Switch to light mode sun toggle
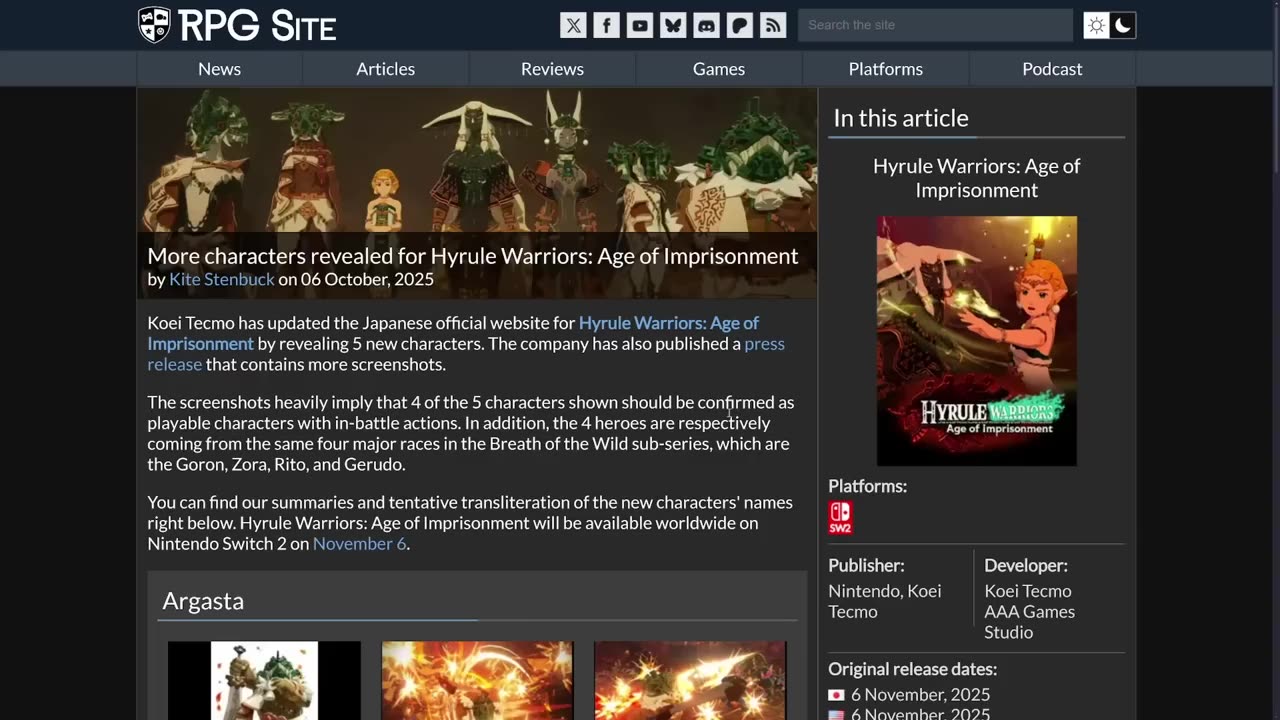1280x720 pixels. [1097, 25]
